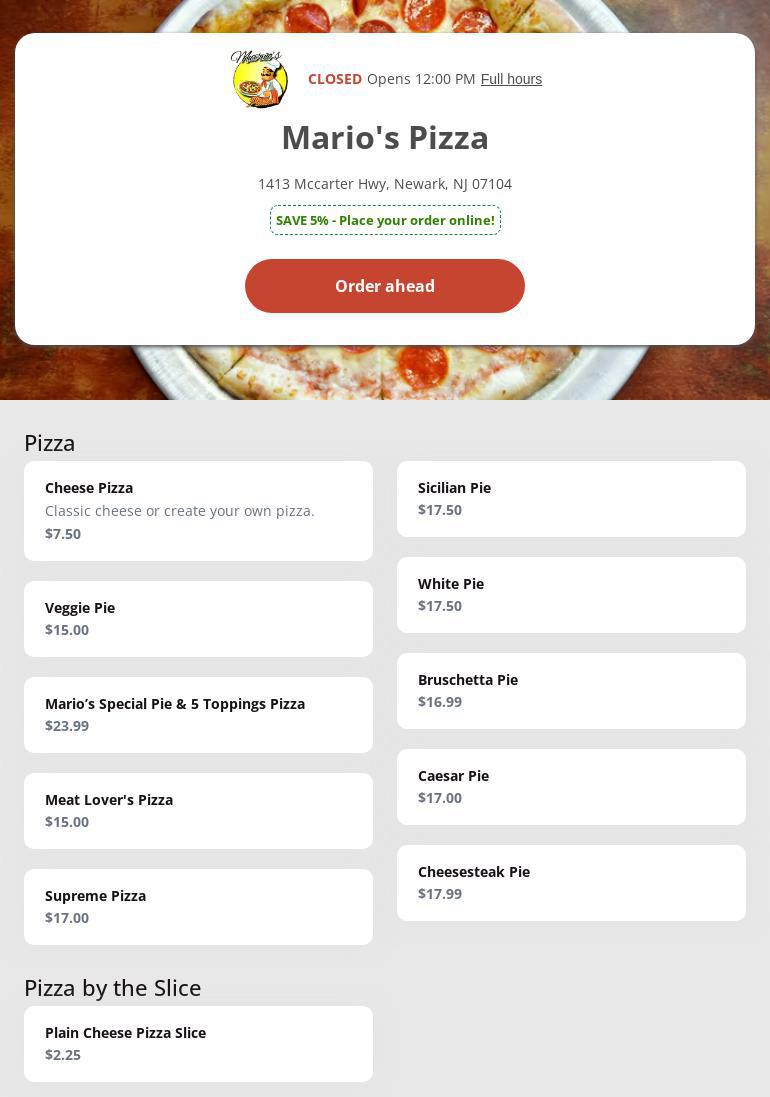Open the Meat Lover's Pizza card
The image size is (770, 1097).
click(199, 810)
